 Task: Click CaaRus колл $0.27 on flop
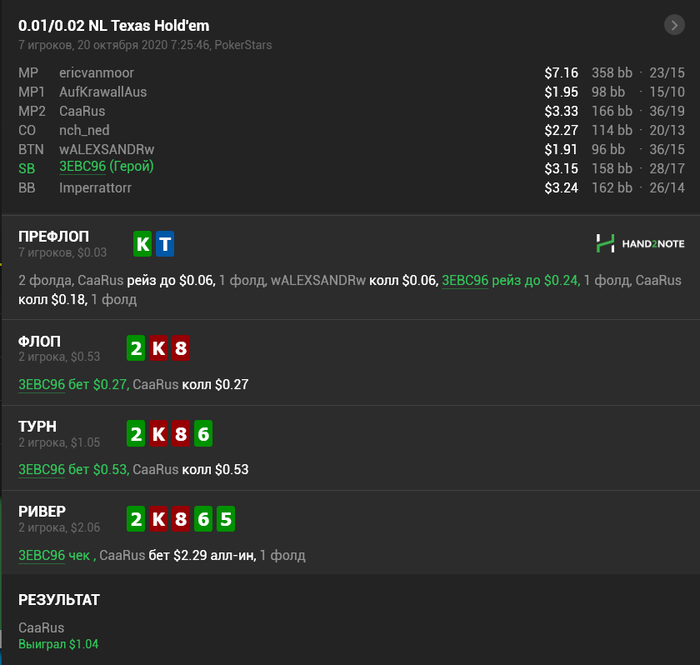click(191, 384)
